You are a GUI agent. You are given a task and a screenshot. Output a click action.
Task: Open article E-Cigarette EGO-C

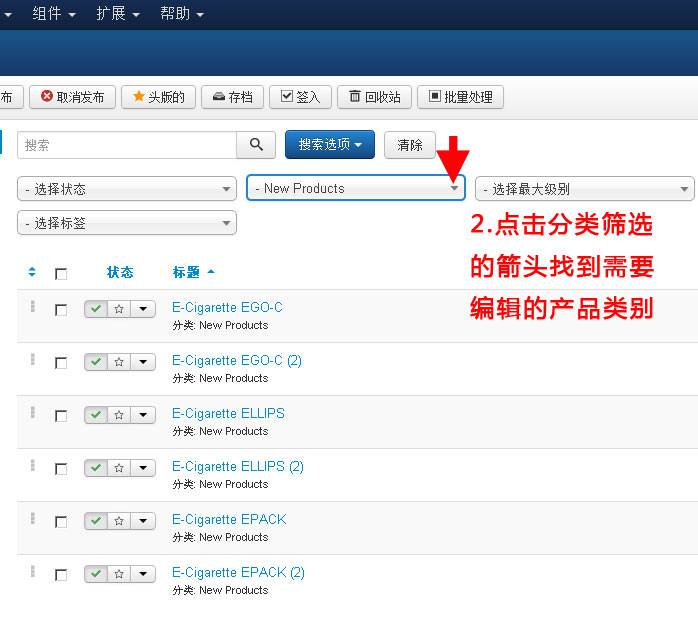coord(227,307)
